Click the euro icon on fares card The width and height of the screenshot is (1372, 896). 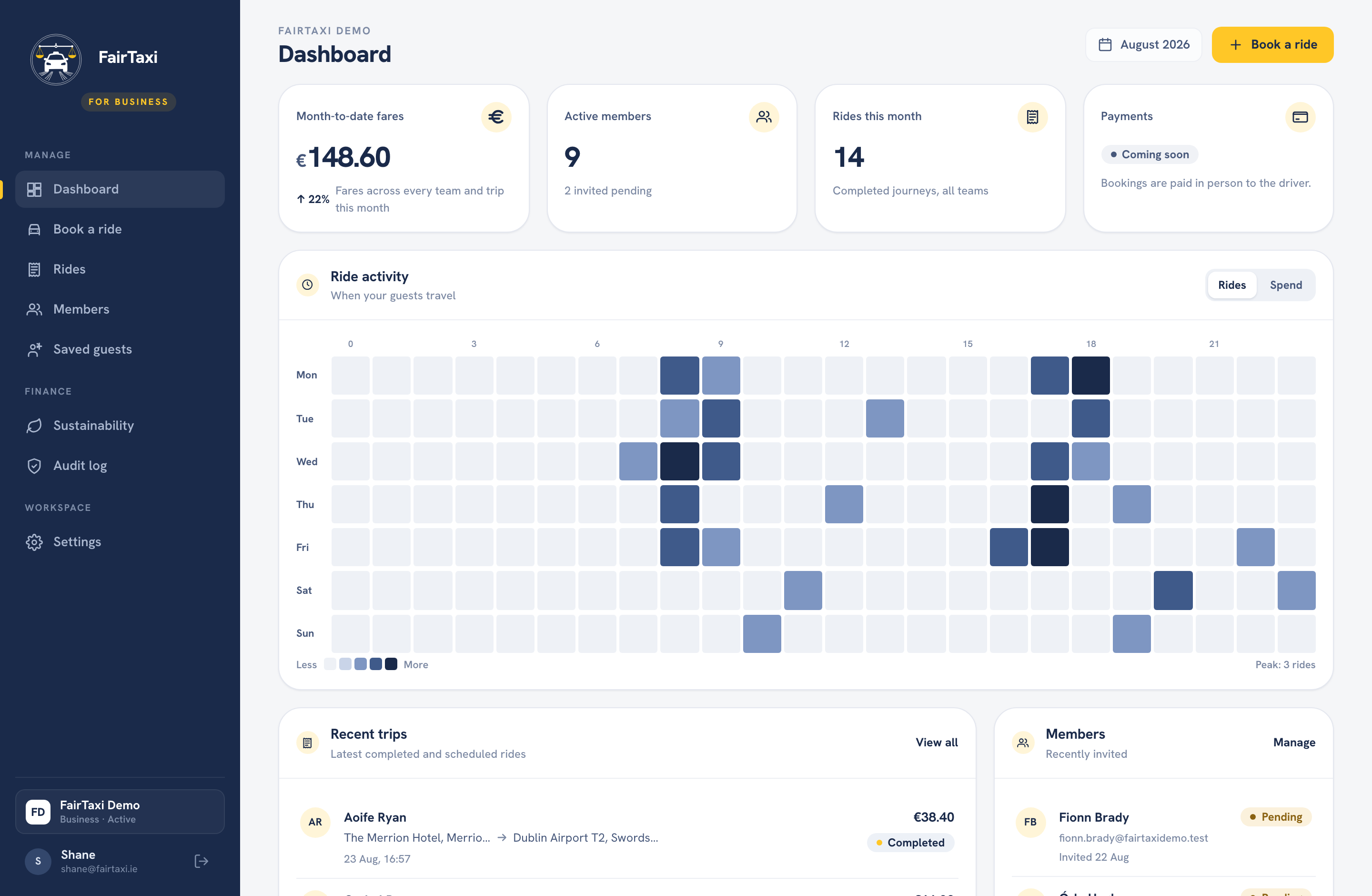[x=496, y=117]
